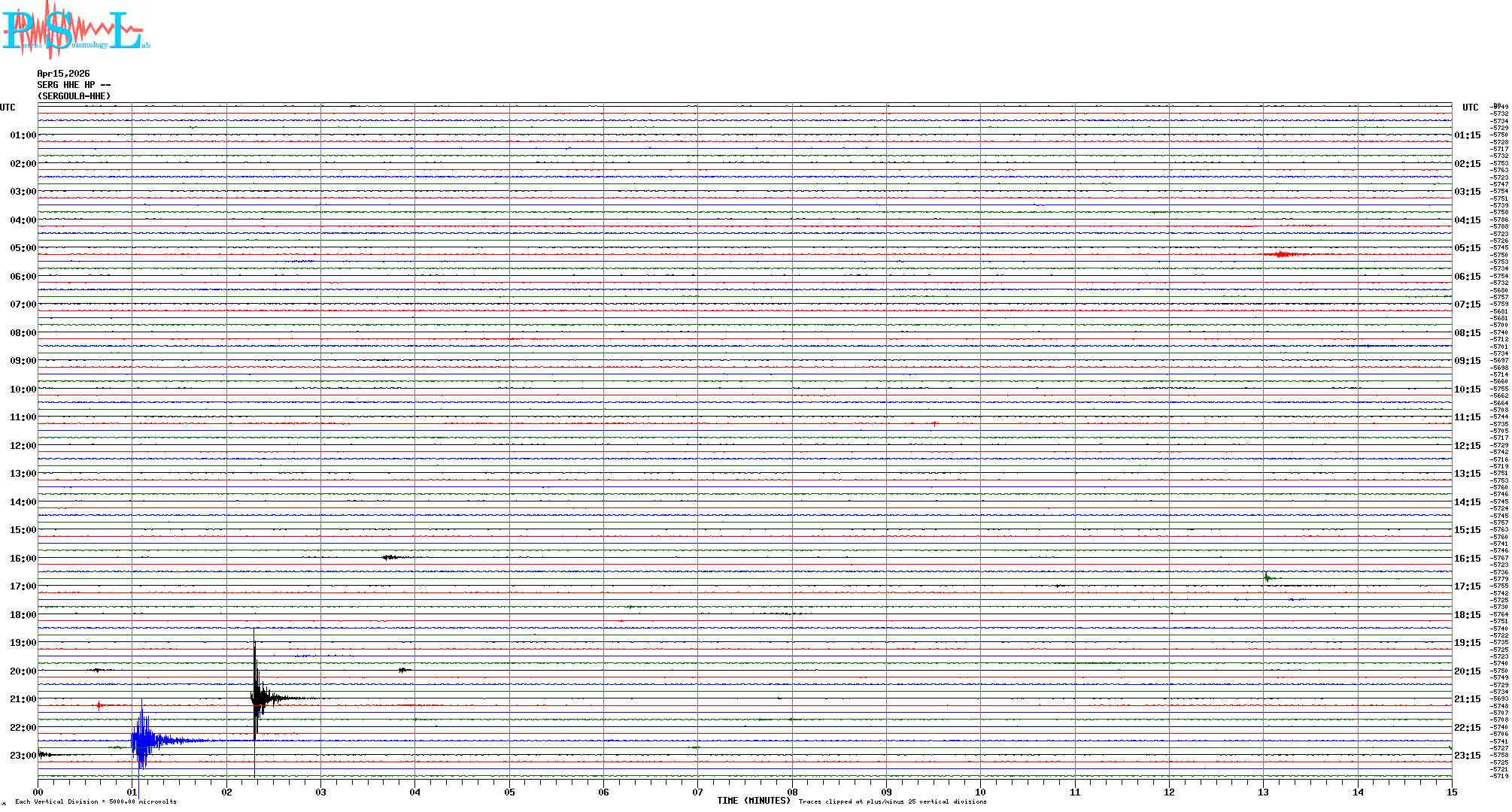1512x812 pixels.
Task: Click the (SERGOULA-HHE) station name text
Action: [74, 96]
